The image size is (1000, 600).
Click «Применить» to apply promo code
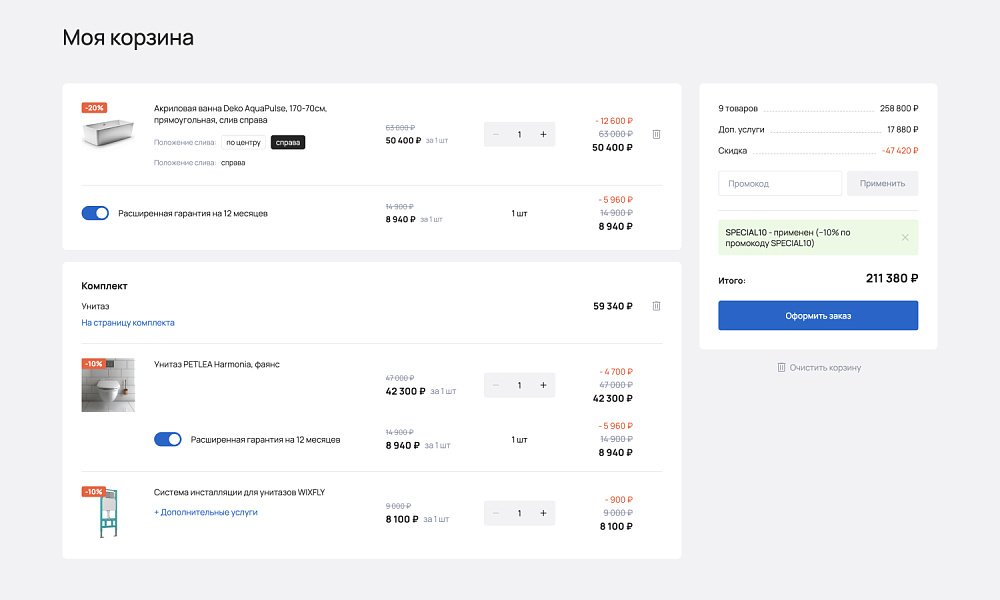[882, 183]
